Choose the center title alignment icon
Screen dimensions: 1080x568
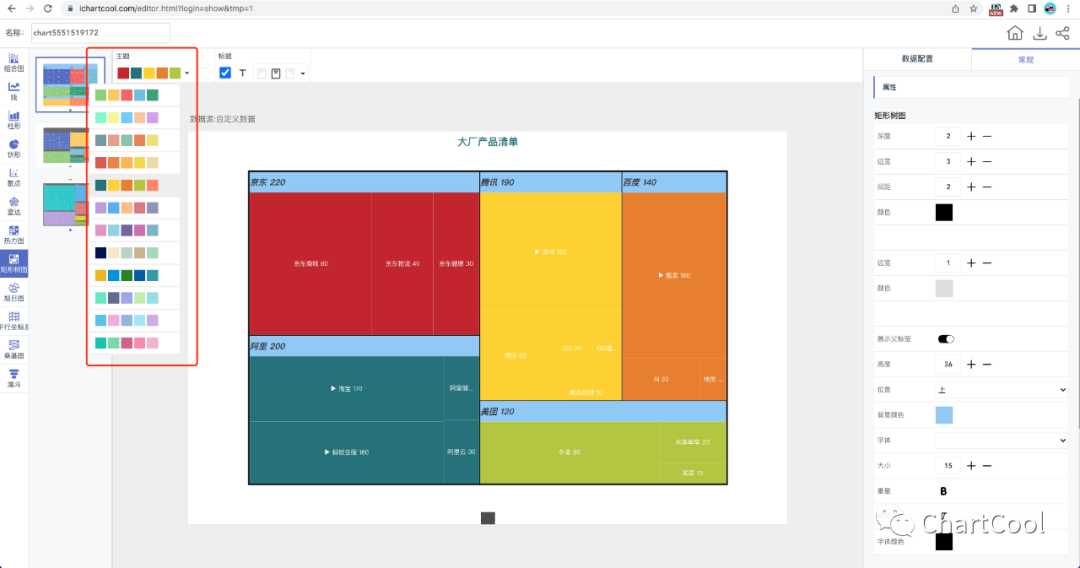tap(276, 74)
